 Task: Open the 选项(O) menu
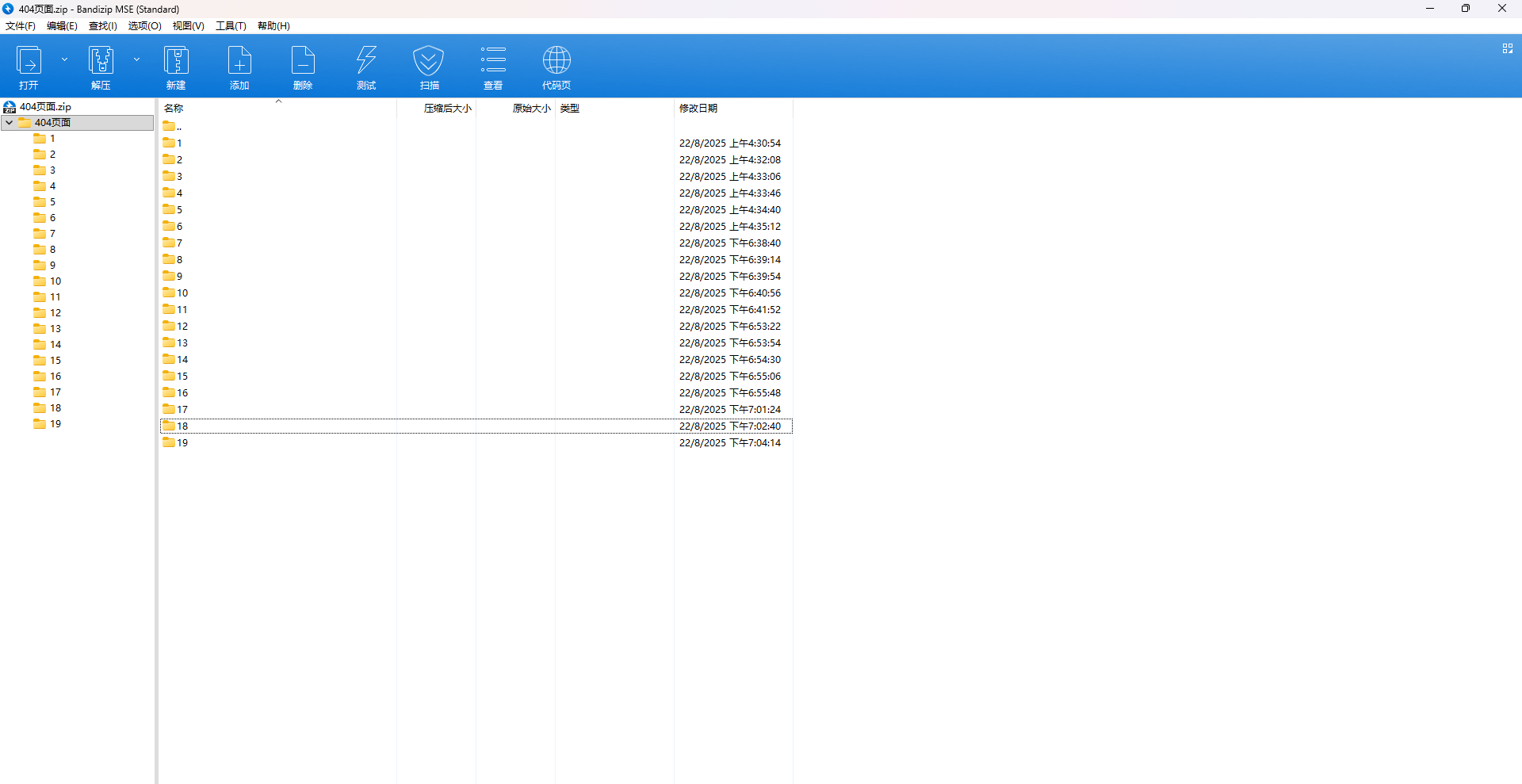(x=145, y=26)
